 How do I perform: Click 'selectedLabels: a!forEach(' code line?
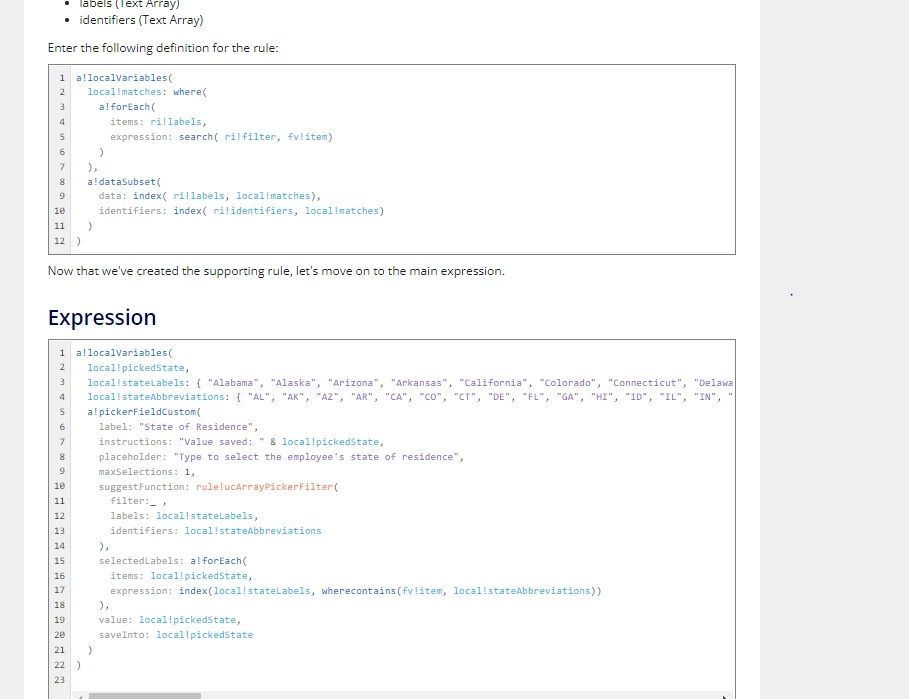click(x=173, y=561)
